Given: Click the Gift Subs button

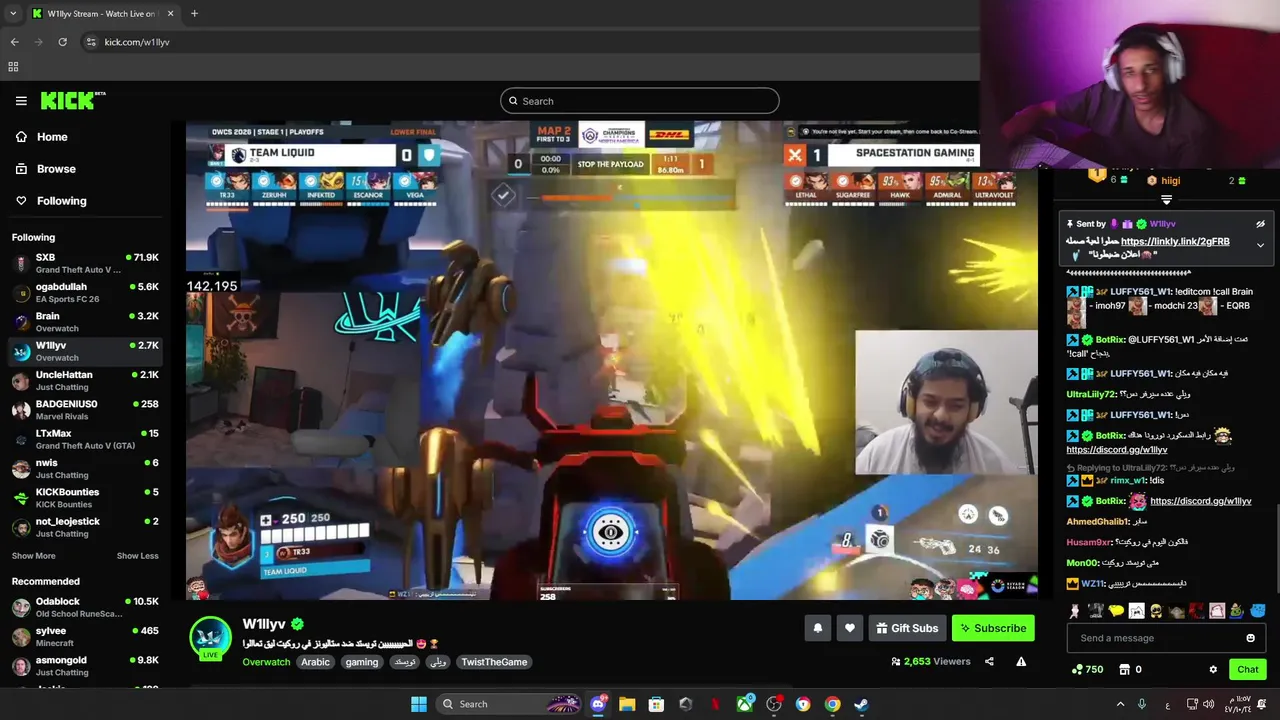Looking at the screenshot, I should coord(907,628).
